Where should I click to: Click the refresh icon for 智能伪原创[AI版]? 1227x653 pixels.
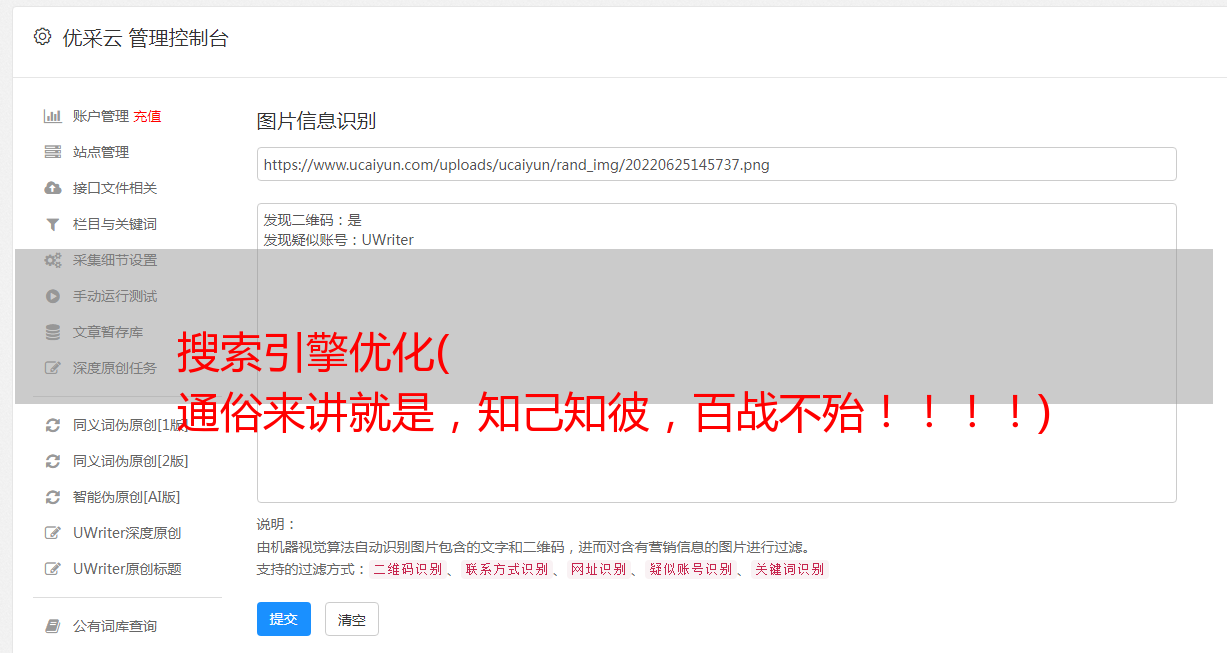tap(53, 497)
